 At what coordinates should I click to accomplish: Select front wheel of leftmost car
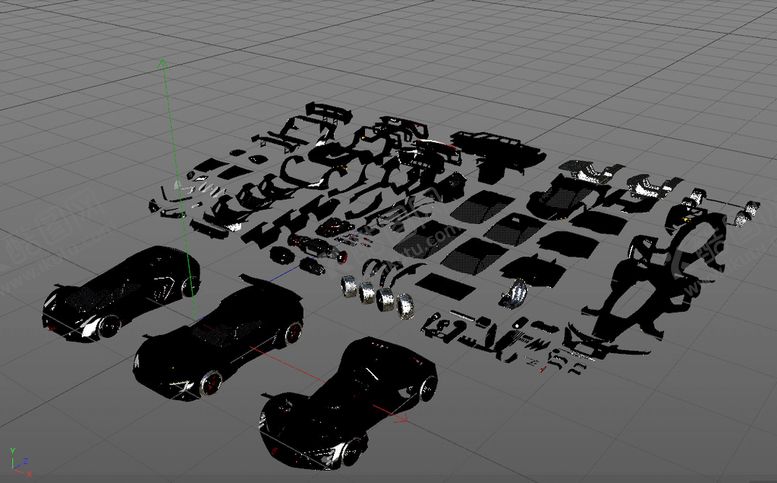108,326
